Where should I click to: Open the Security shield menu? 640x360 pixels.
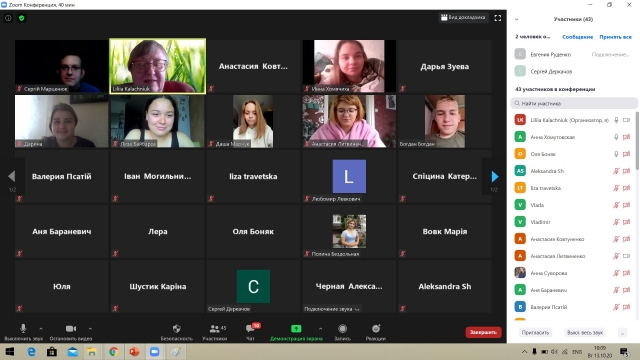176,331
